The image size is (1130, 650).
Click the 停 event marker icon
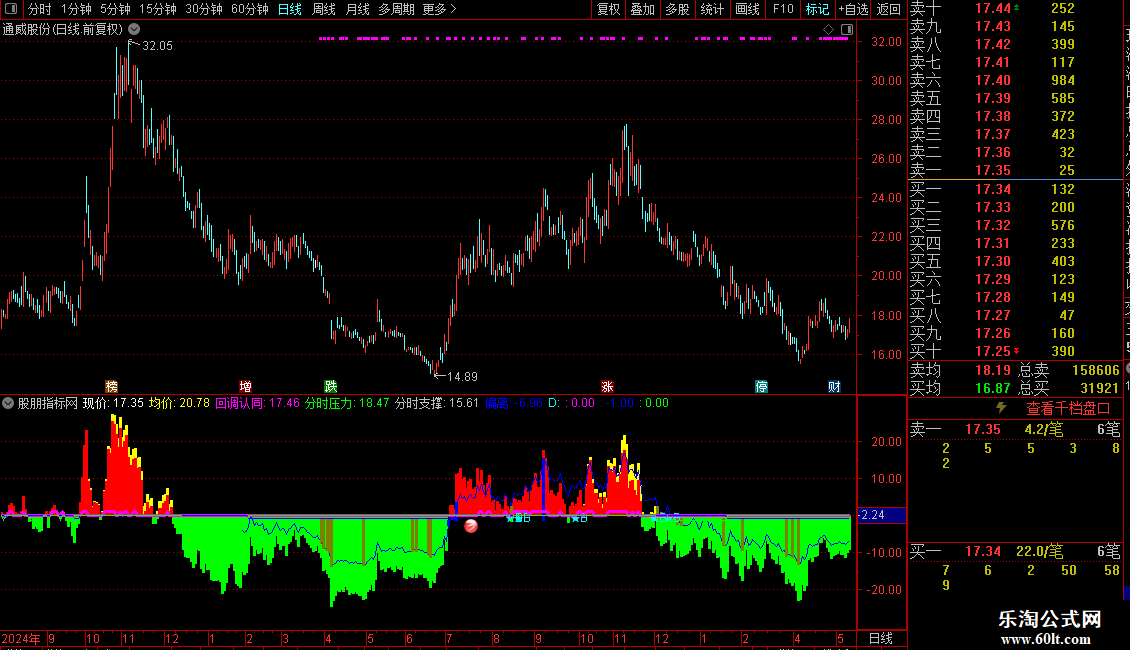point(761,387)
